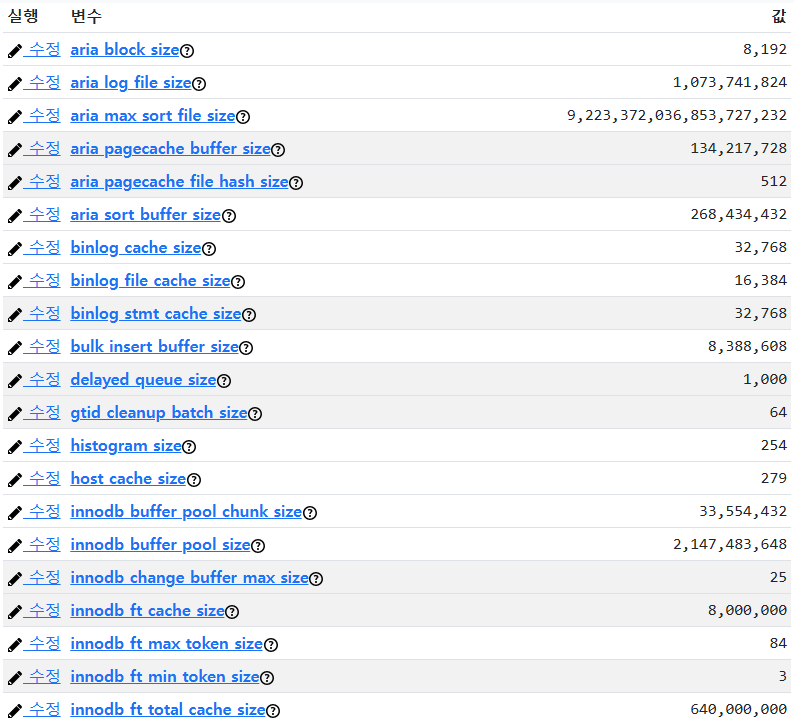The image size is (794, 721).
Task: Open the histogram size variable link
Action: (126, 446)
